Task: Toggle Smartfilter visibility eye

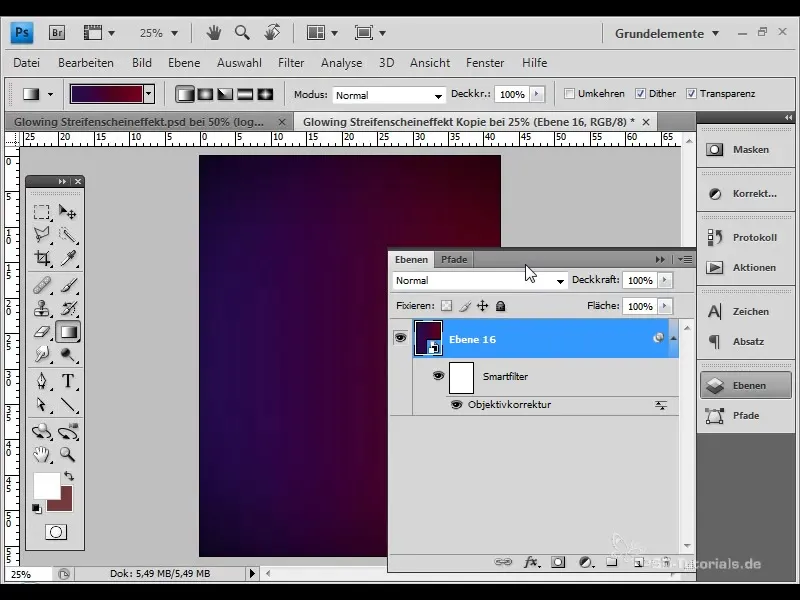Action: [x=438, y=376]
